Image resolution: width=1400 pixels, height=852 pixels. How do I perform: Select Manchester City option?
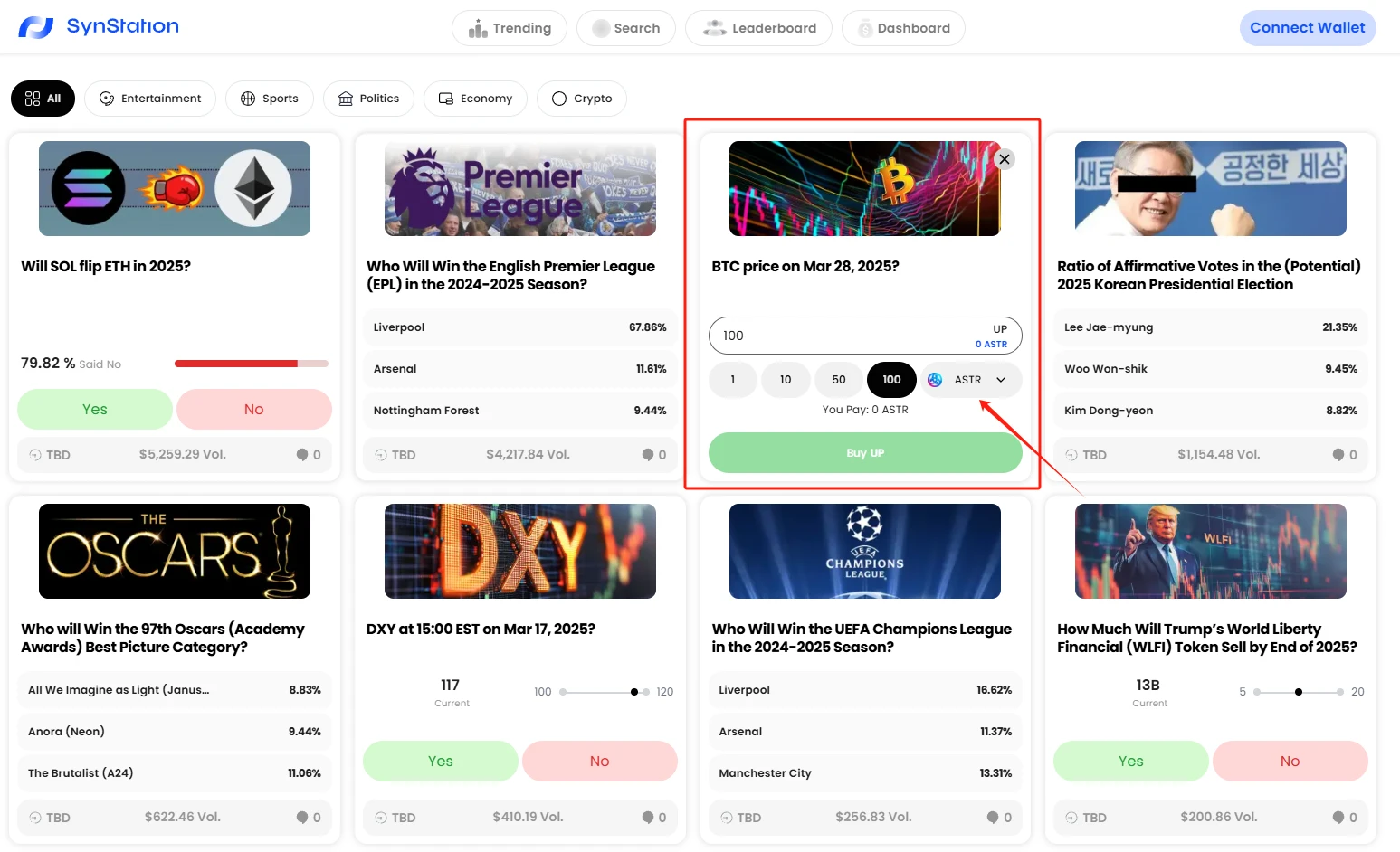[x=865, y=773]
